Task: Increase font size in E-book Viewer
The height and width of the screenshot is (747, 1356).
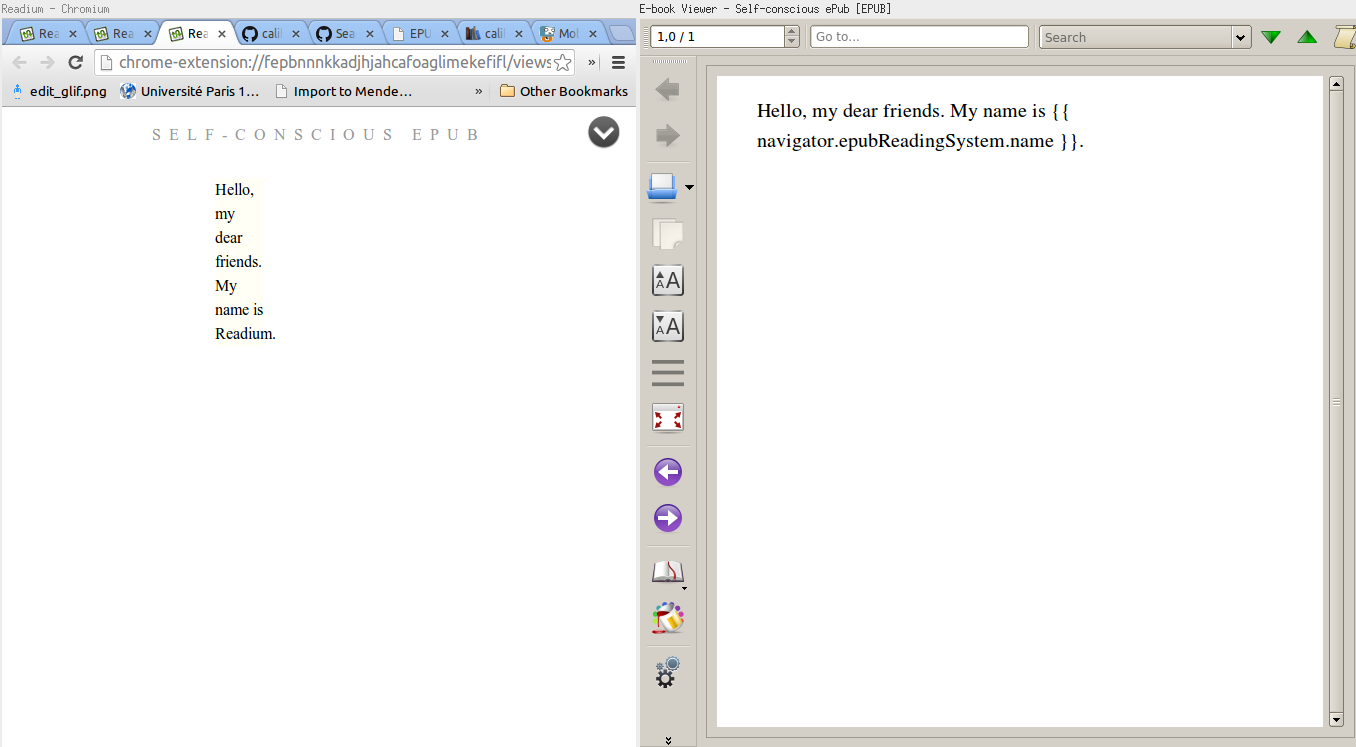Action: (x=668, y=281)
